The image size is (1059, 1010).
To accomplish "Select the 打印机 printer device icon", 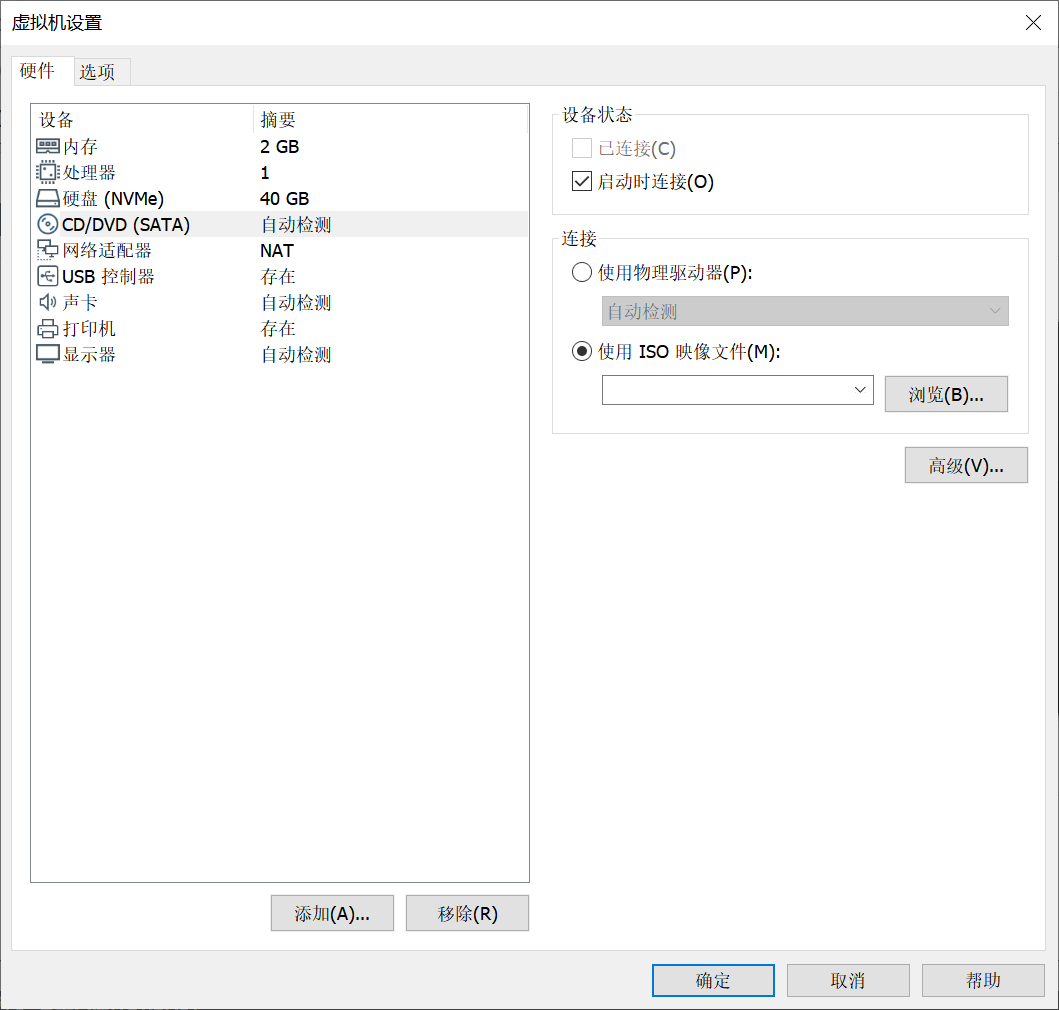I will point(47,328).
